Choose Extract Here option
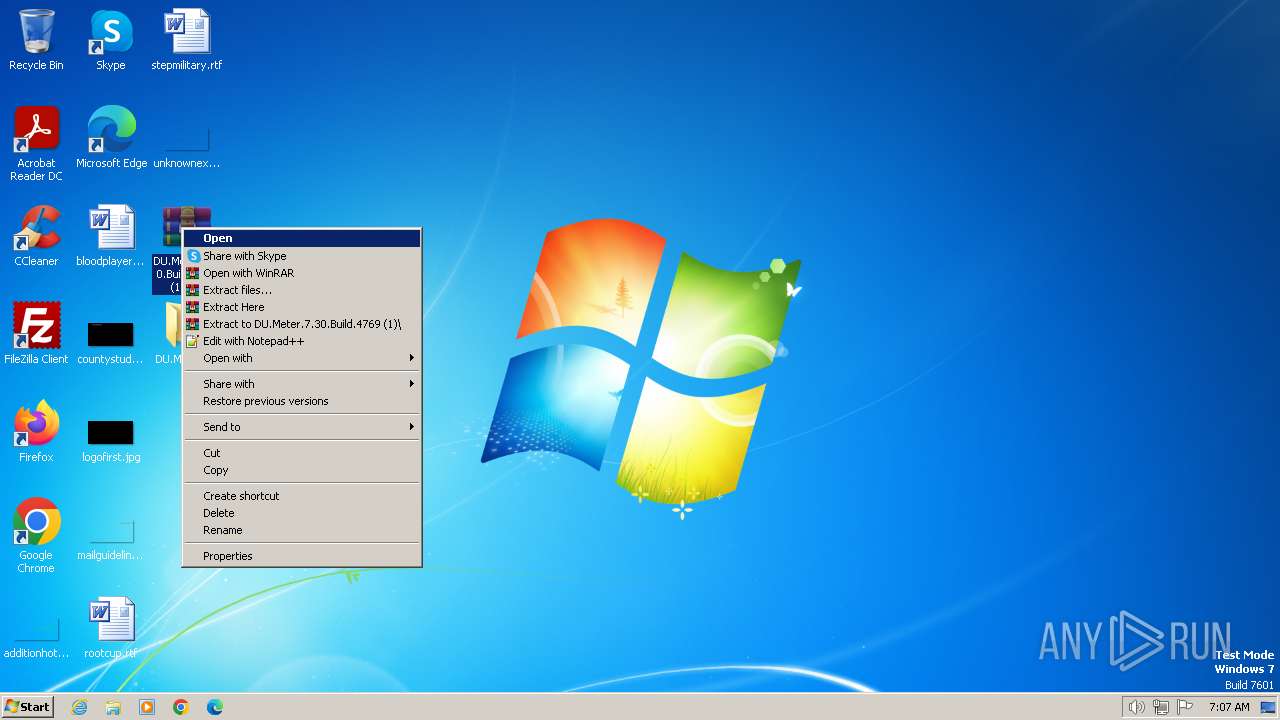 point(302,307)
